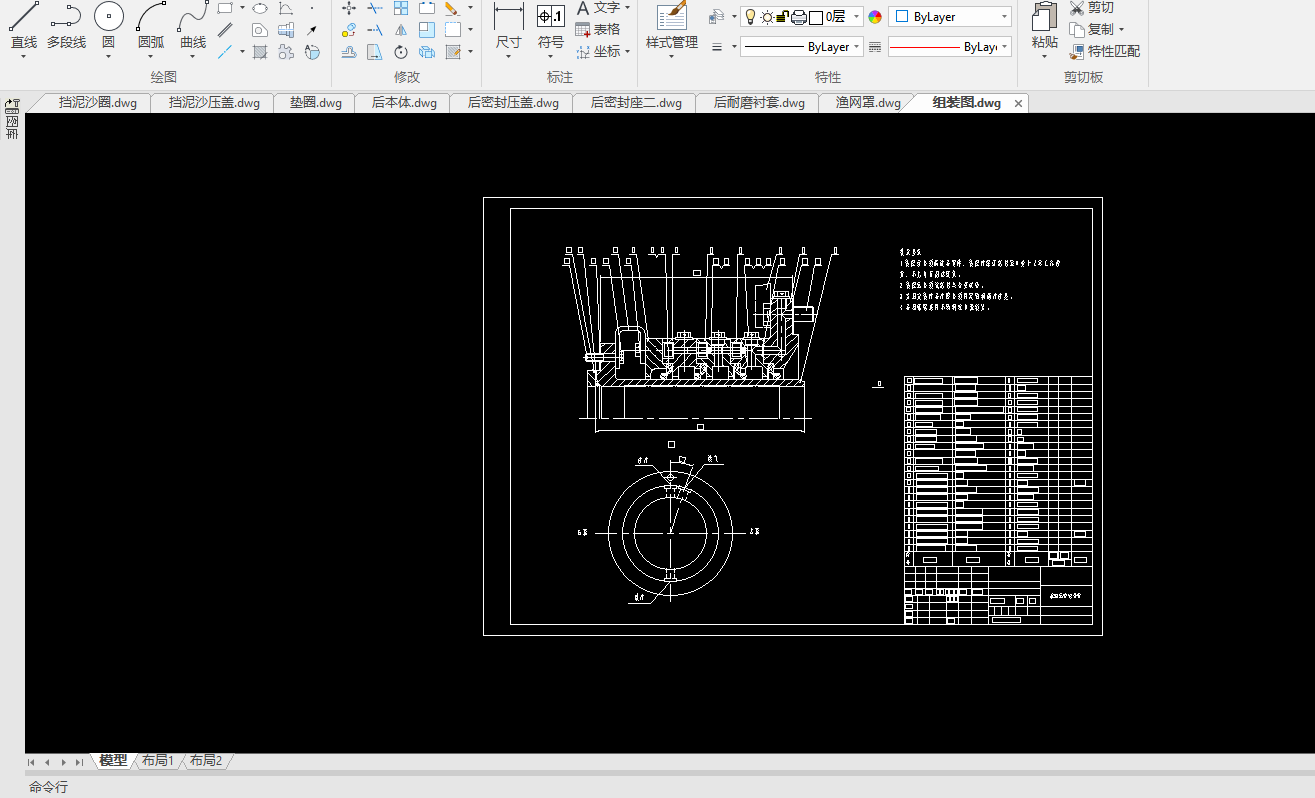1315x798 pixels.
Task: Expand the 0层 layer dropdown
Action: tap(857, 17)
